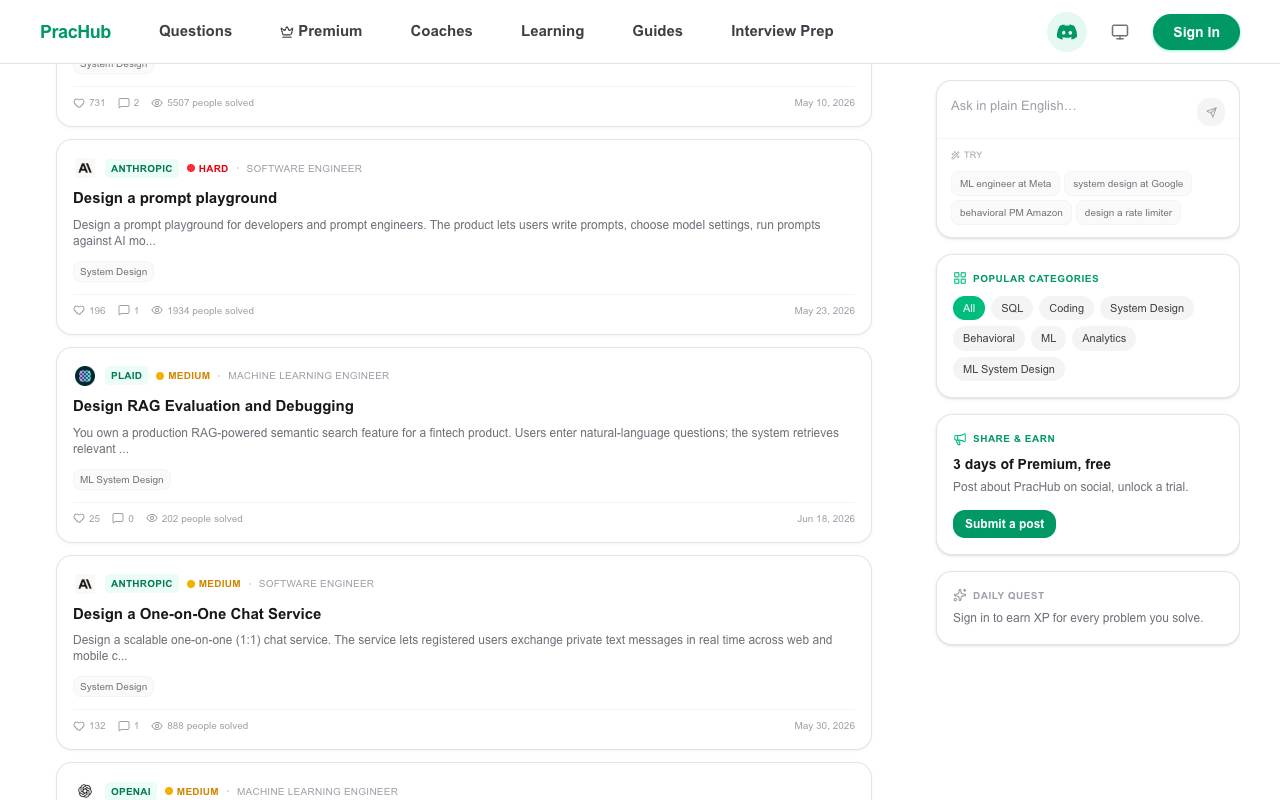Like the Design a One-on-One Chat Service question

pos(79,726)
